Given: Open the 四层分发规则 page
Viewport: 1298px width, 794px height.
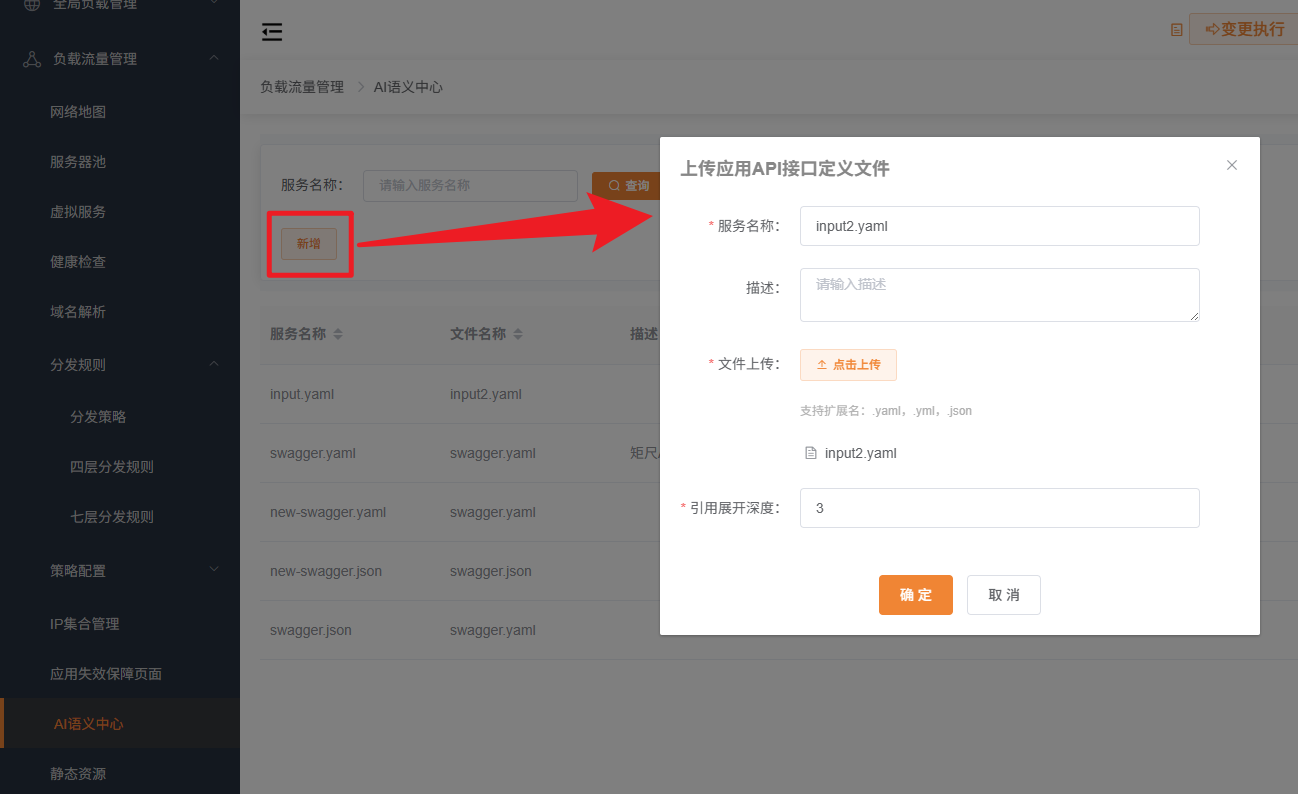Looking at the screenshot, I should [112, 467].
